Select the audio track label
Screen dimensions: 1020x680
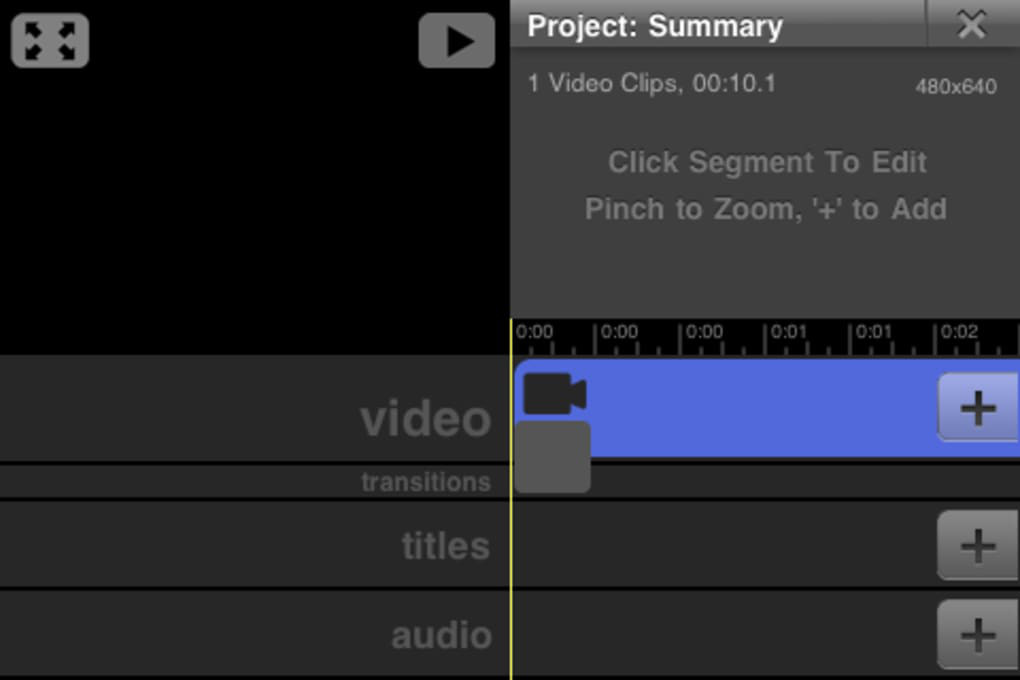[x=441, y=635]
